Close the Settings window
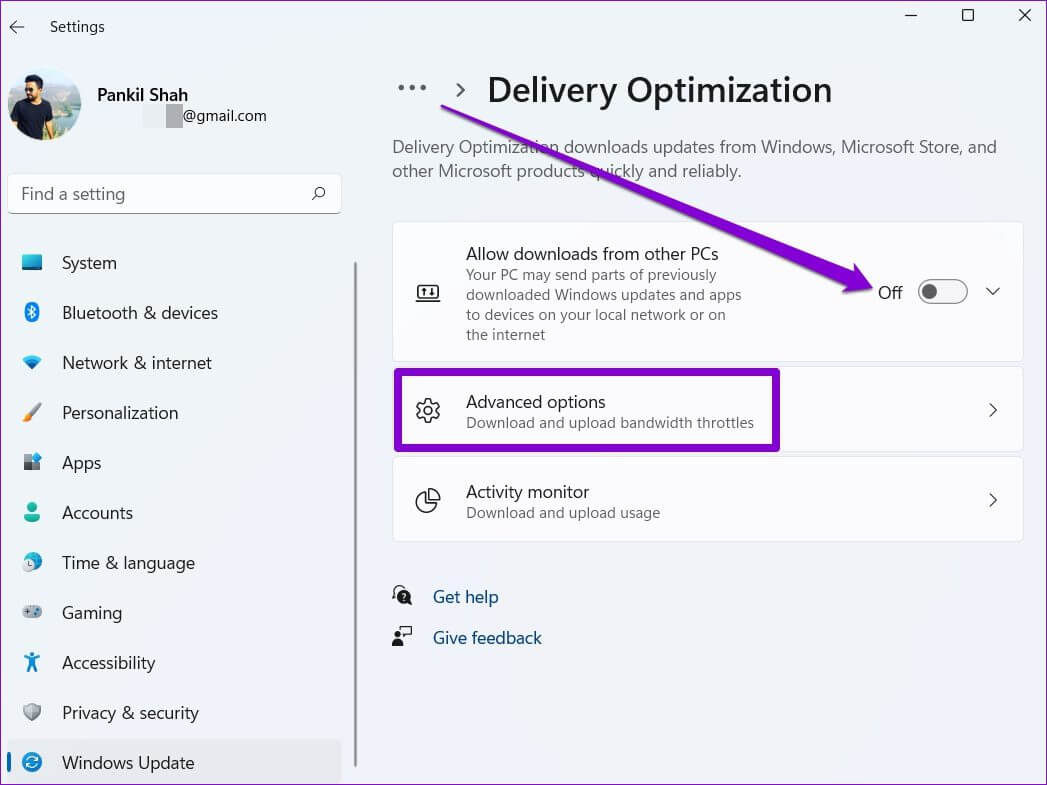The width and height of the screenshot is (1047, 785). (x=1024, y=15)
